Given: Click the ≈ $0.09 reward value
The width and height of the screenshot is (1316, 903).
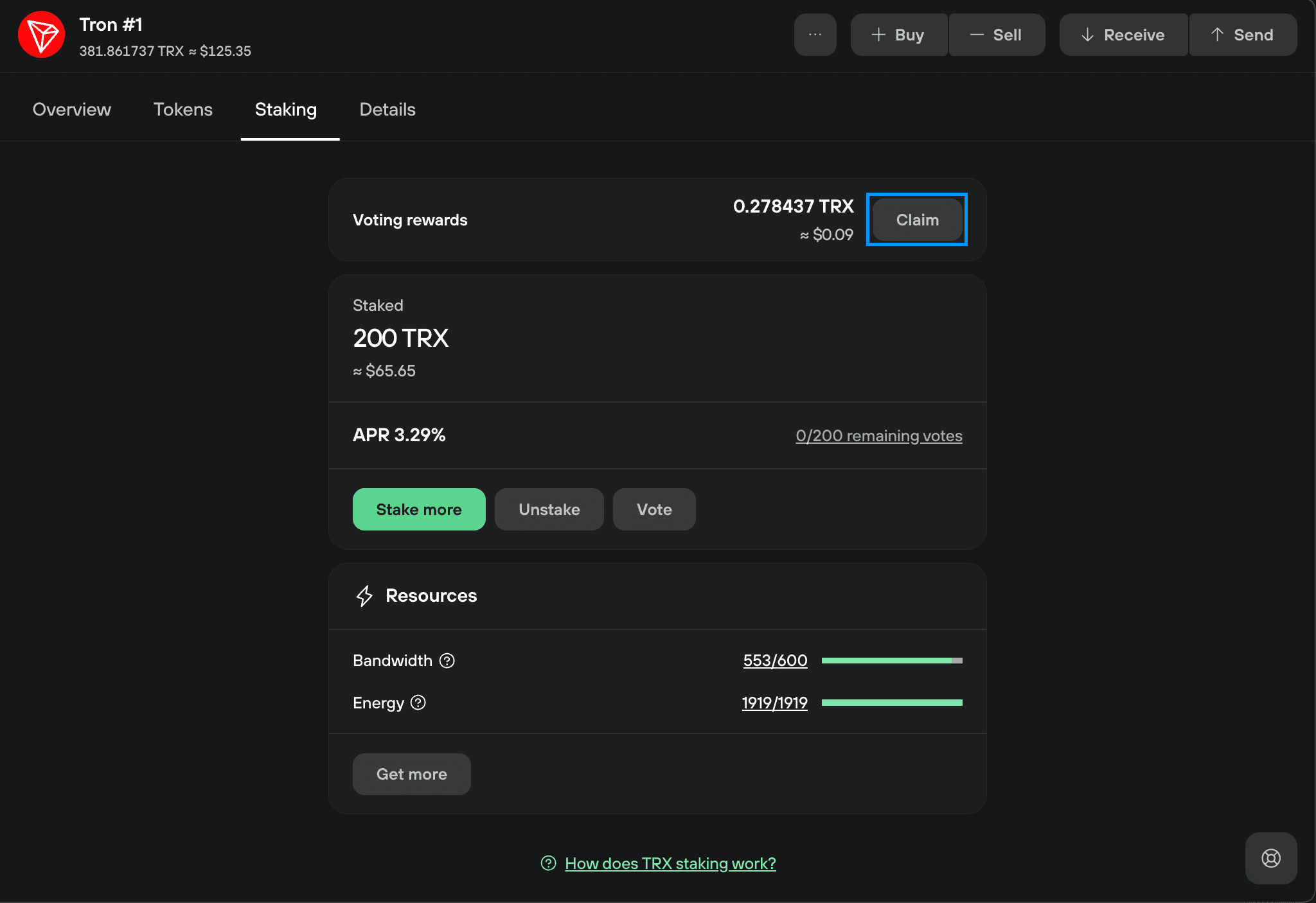Looking at the screenshot, I should [826, 234].
